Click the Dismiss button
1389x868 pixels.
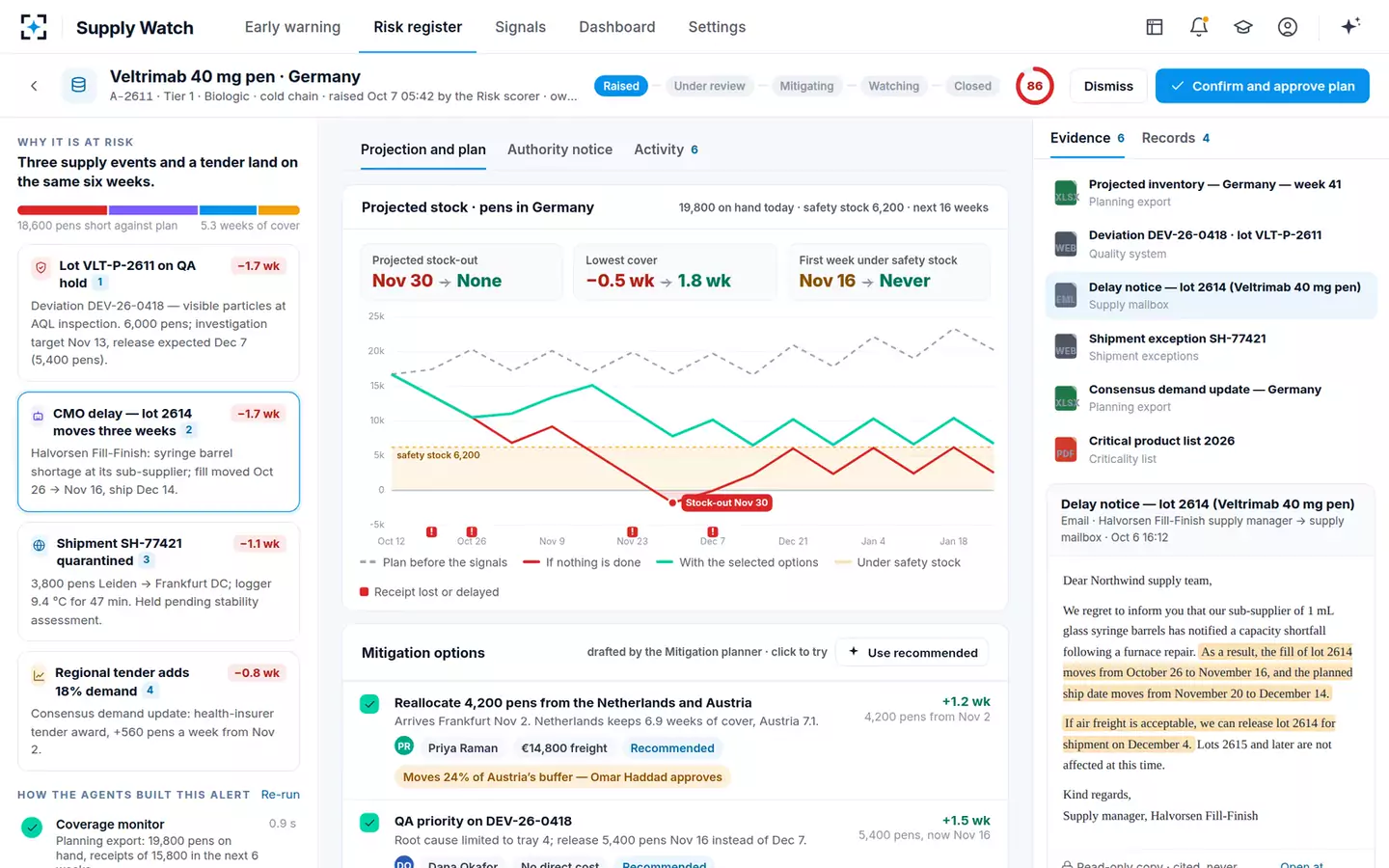coord(1108,86)
